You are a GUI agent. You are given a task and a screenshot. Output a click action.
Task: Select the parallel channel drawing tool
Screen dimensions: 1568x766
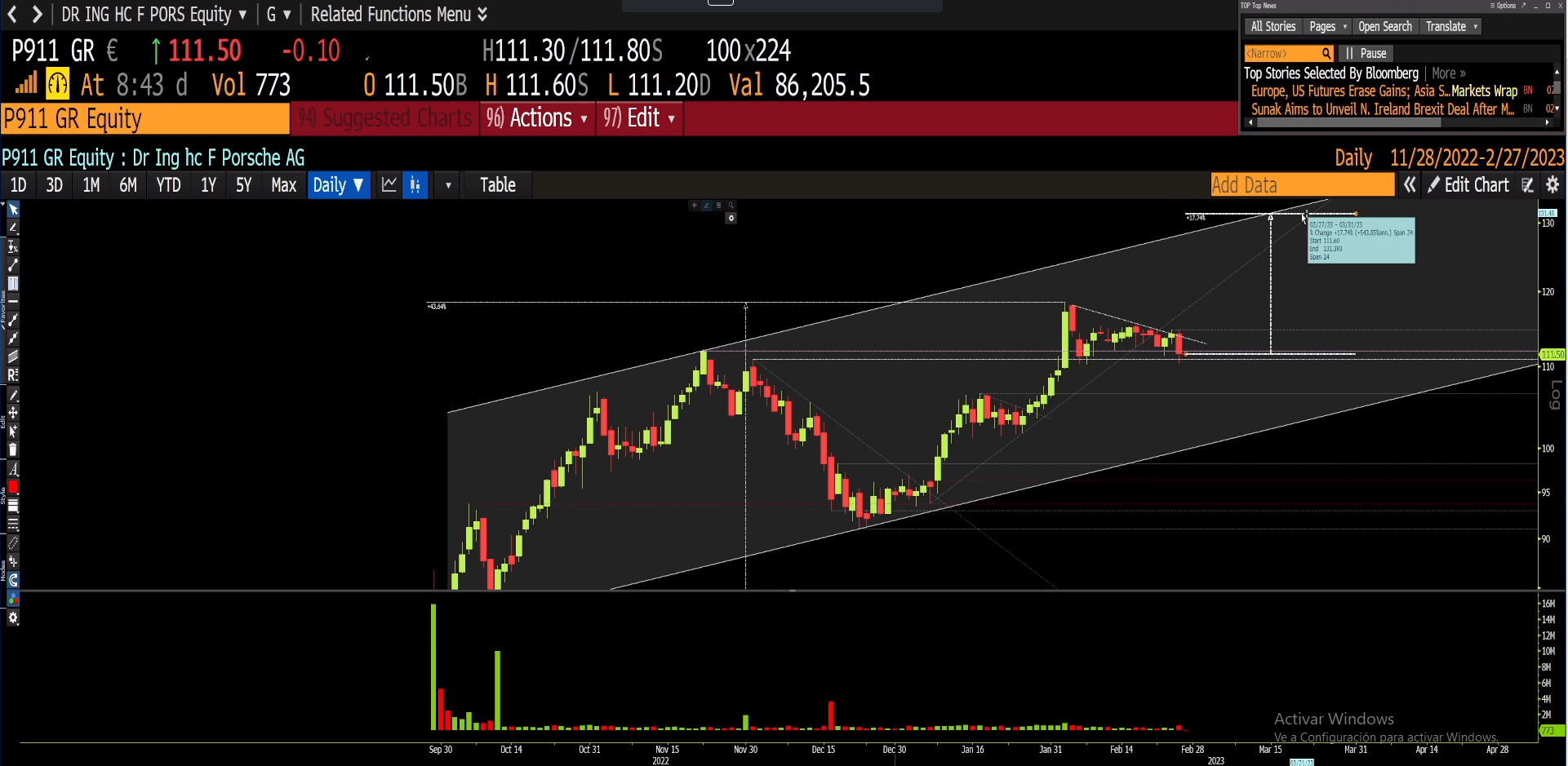click(x=13, y=356)
